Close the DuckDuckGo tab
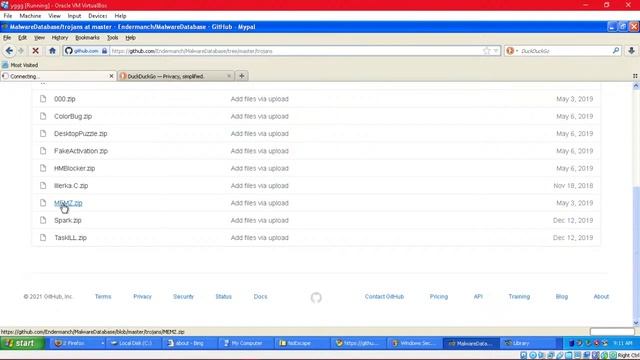The height and width of the screenshot is (360, 640). click(x=229, y=76)
